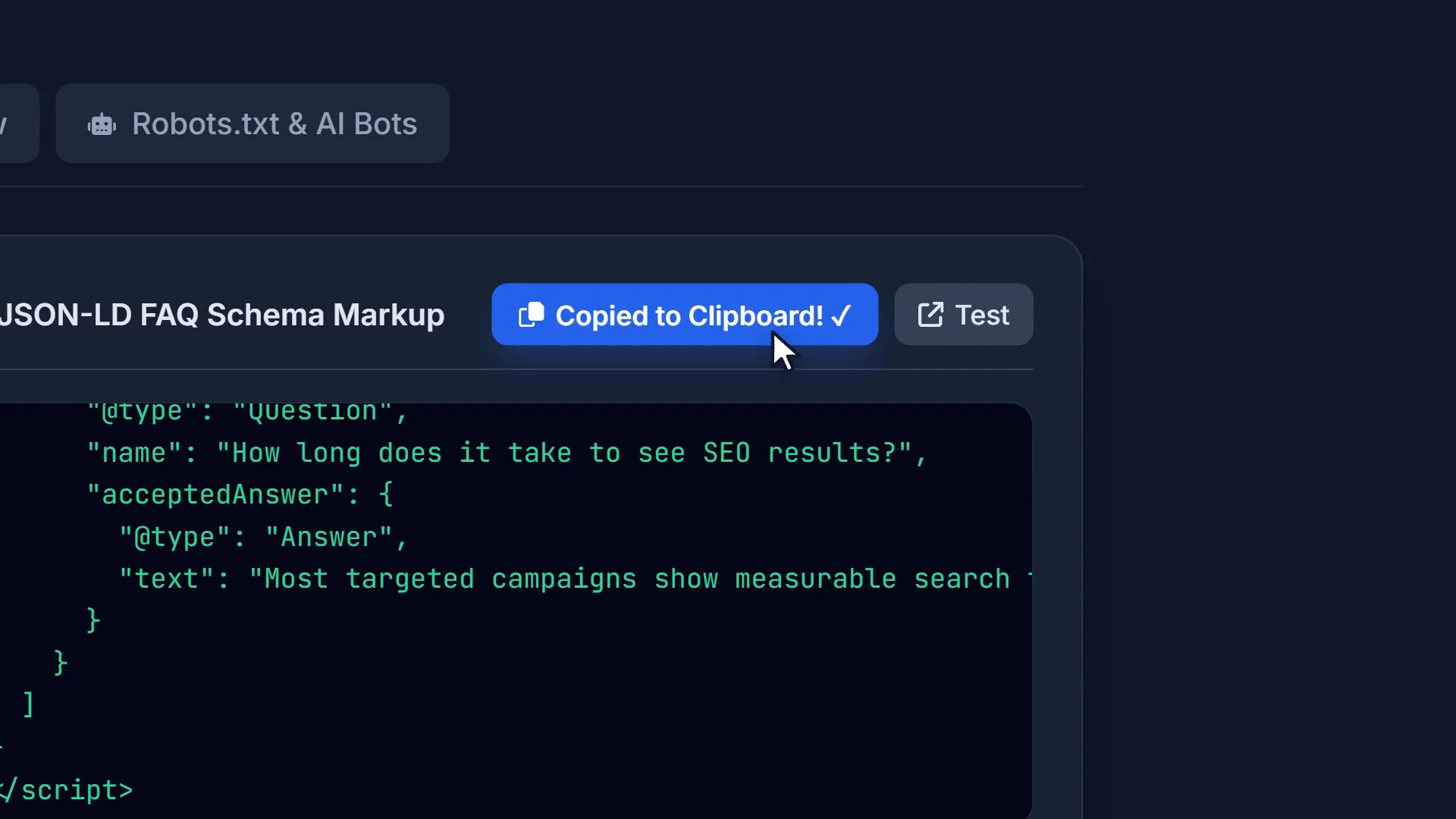Click the "@type": "Question" code line
The image size is (1456, 819).
coord(247,411)
